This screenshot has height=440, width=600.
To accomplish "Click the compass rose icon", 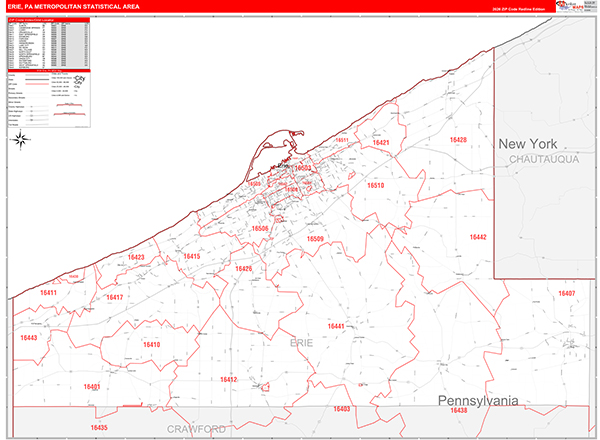I will (x=21, y=139).
